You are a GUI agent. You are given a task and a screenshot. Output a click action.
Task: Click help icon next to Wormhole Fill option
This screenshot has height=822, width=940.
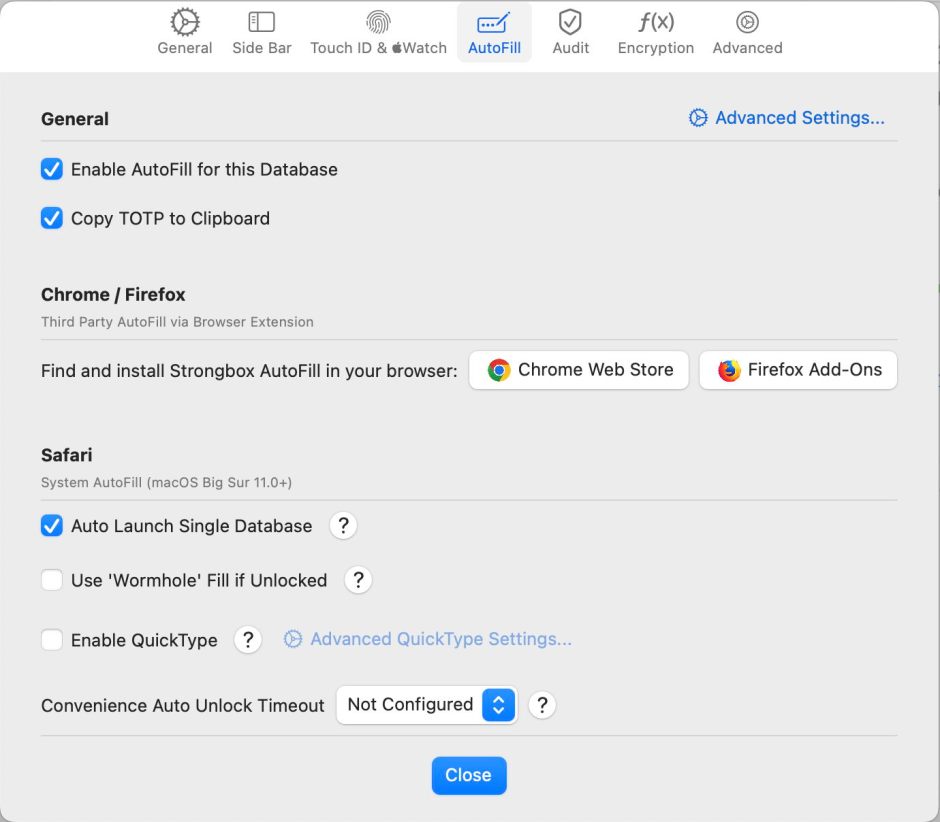pyautogui.click(x=358, y=580)
